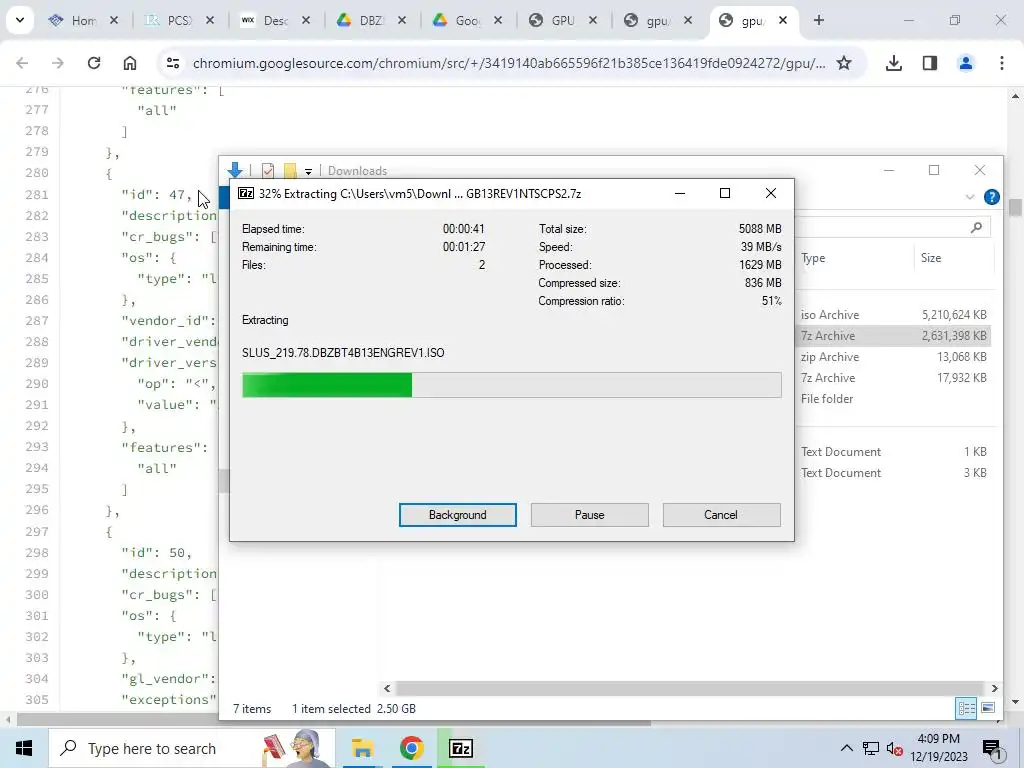Image resolution: width=1024 pixels, height=768 pixels.
Task: Select the 3 KB Text Document row
Action: point(893,473)
